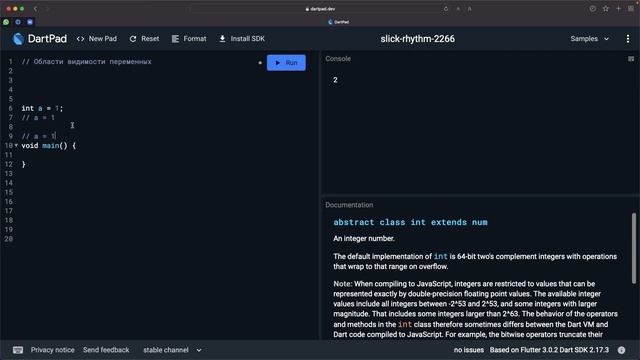Open keyboard shortcuts icon in footer
The width and height of the screenshot is (640, 360).
coord(18,350)
